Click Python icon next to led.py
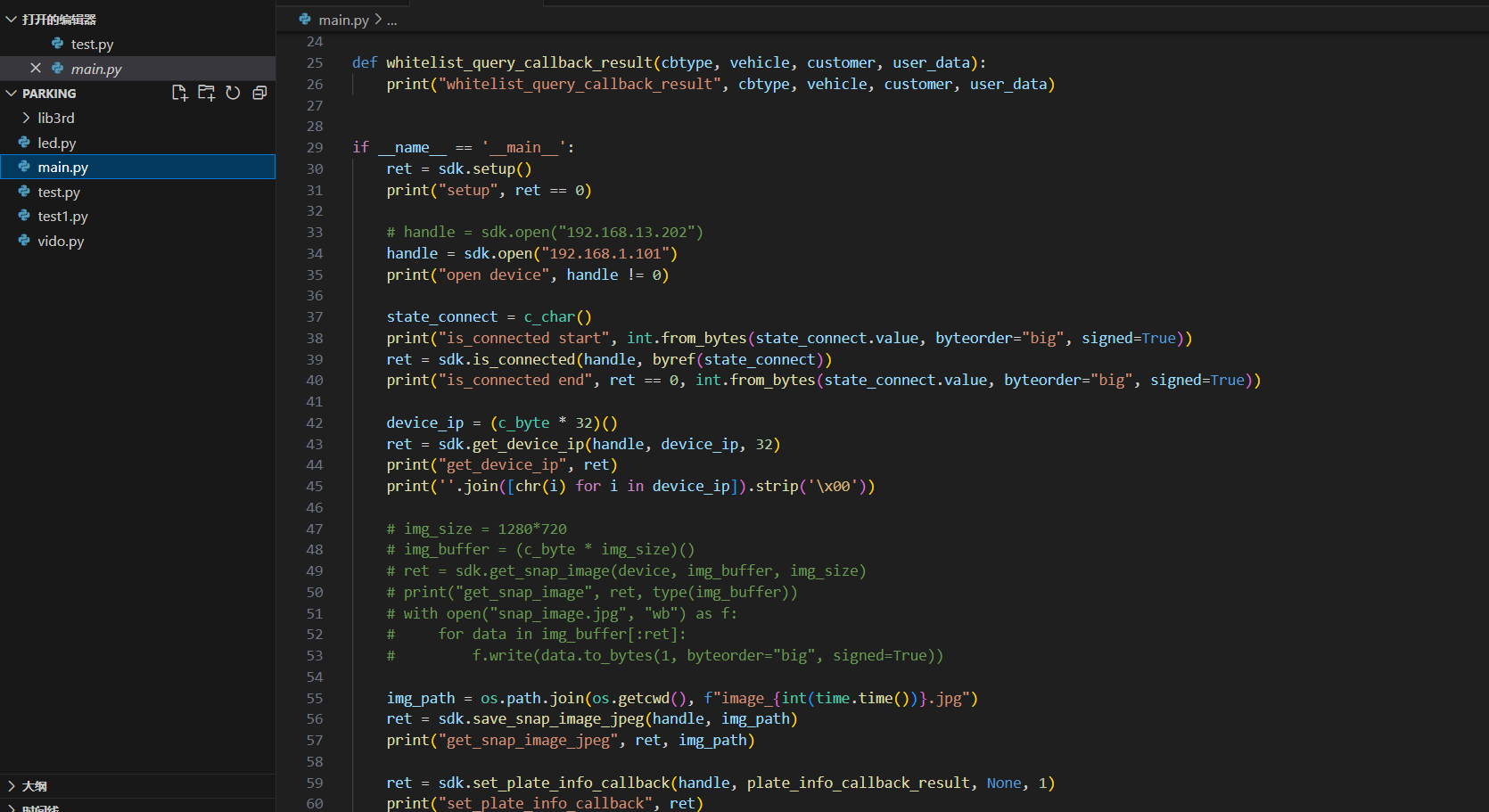This screenshot has height=812, width=1489. point(24,143)
